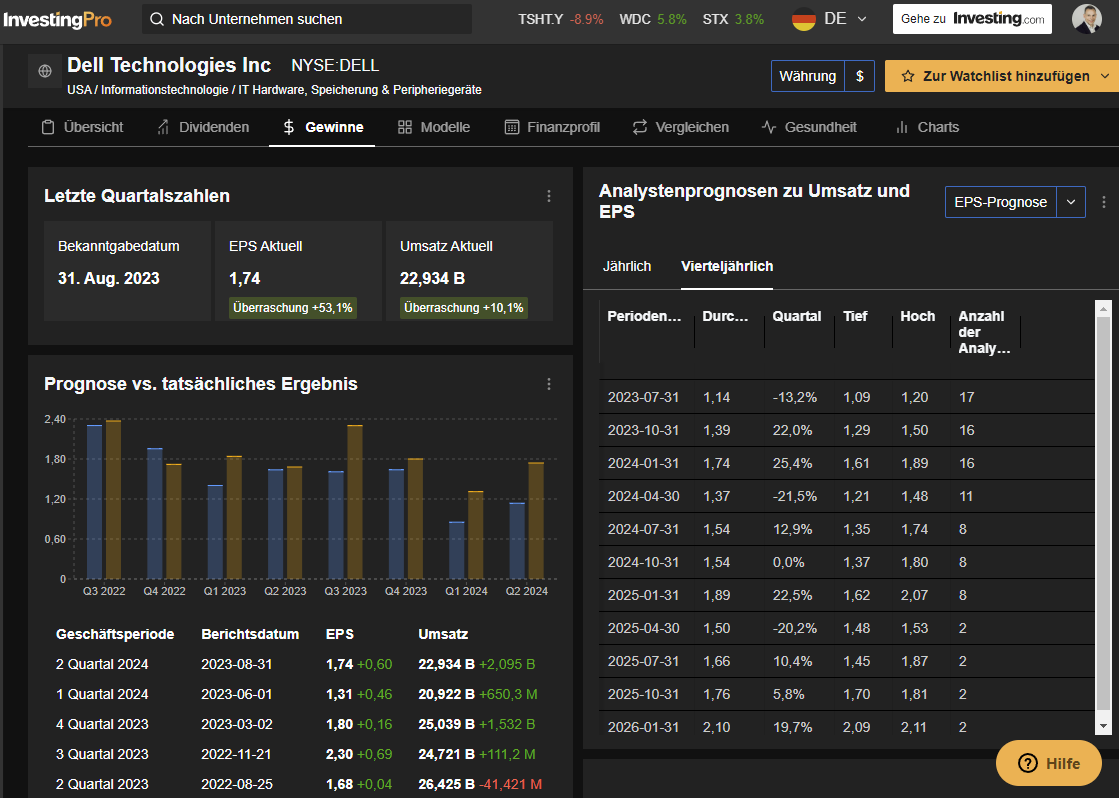Image resolution: width=1119 pixels, height=798 pixels.
Task: Click the Quartal column header
Action: [x=796, y=316]
